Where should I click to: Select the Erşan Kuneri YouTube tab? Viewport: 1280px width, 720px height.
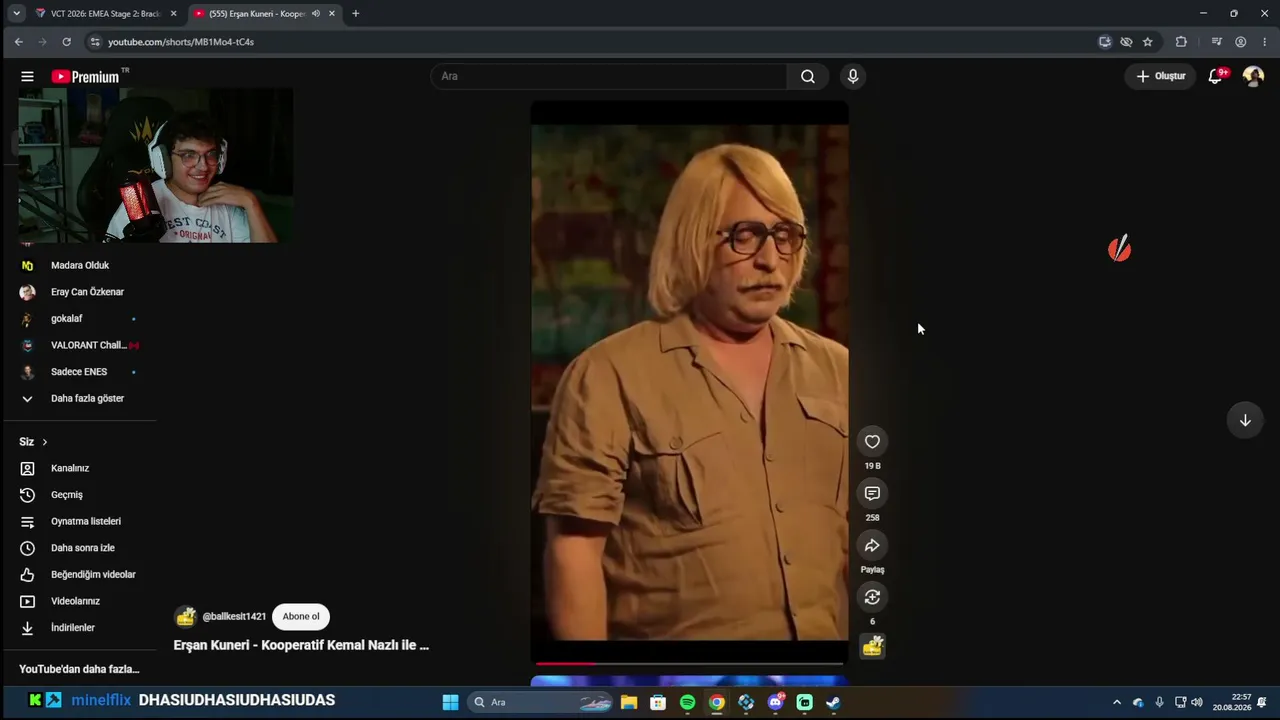tap(255, 13)
